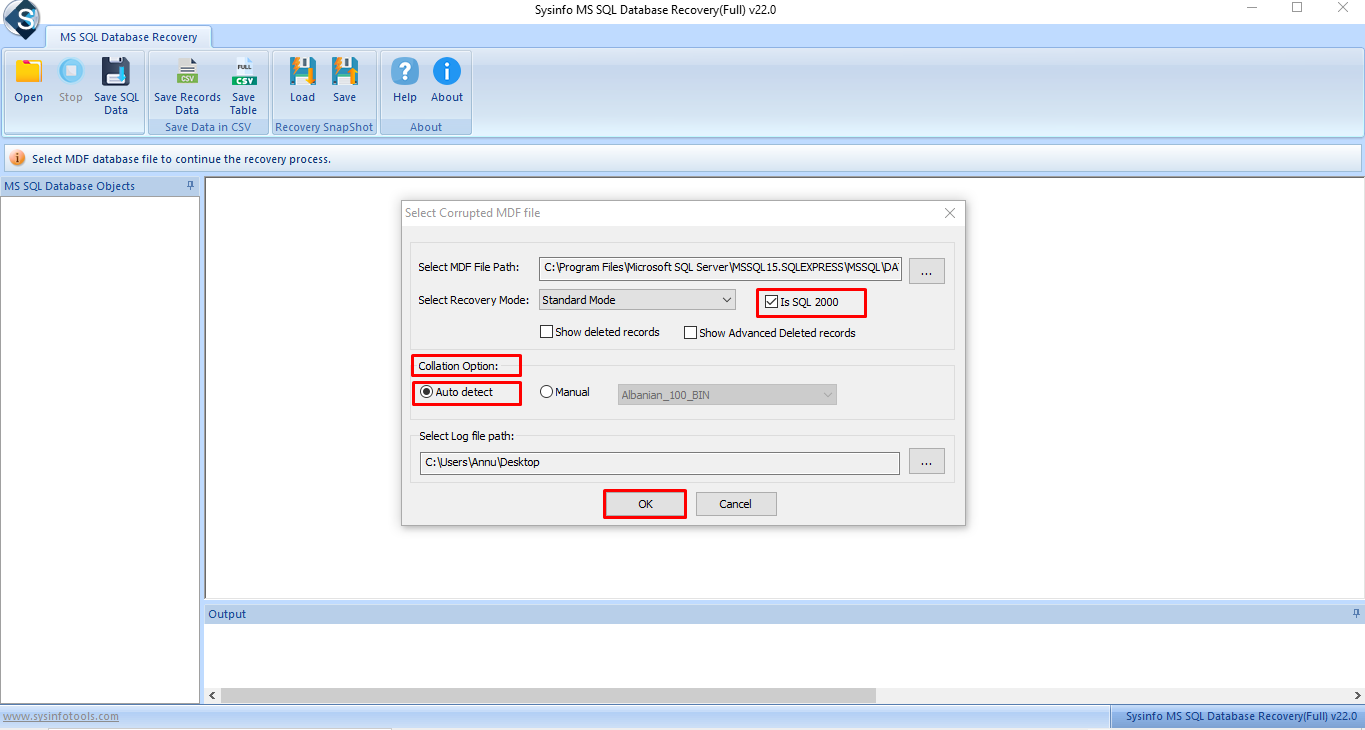Click the Cancel button
The height and width of the screenshot is (730, 1365).
click(x=736, y=504)
